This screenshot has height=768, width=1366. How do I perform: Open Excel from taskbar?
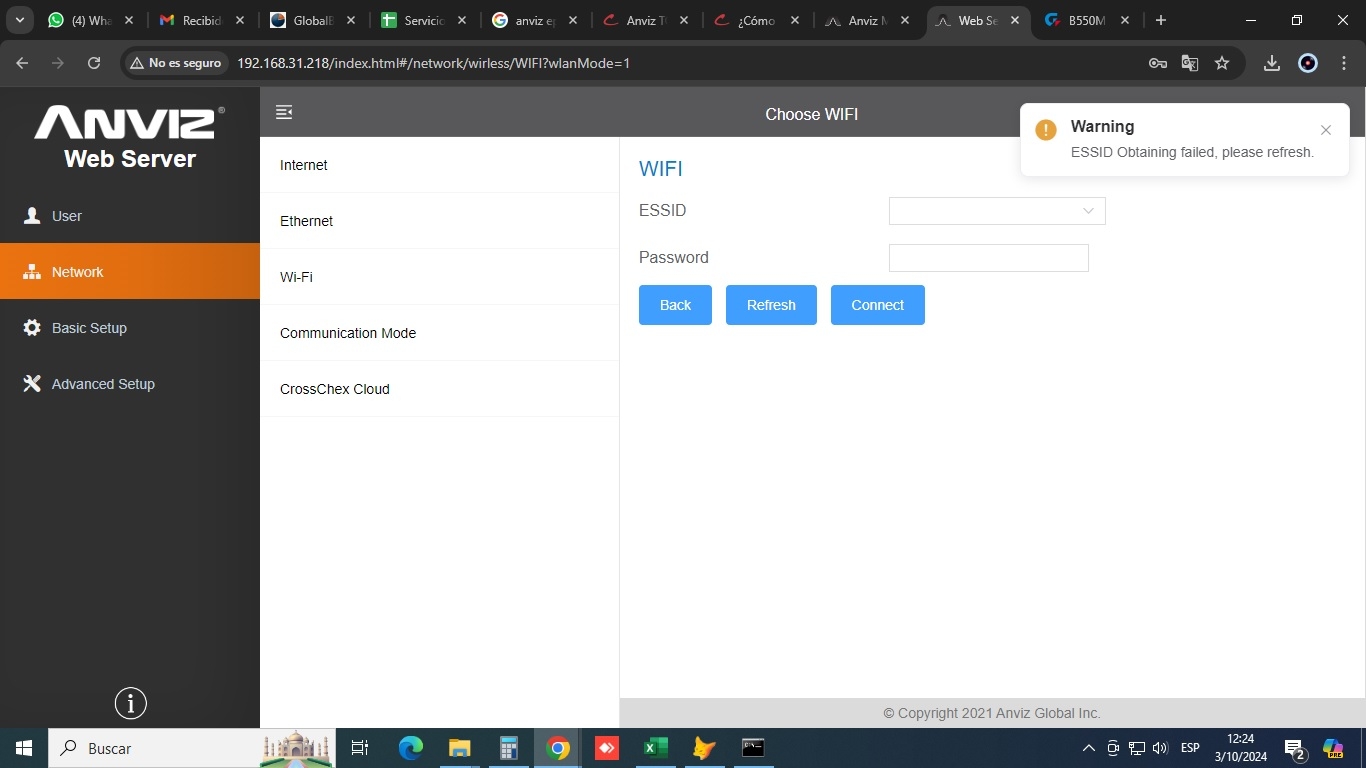coord(655,748)
